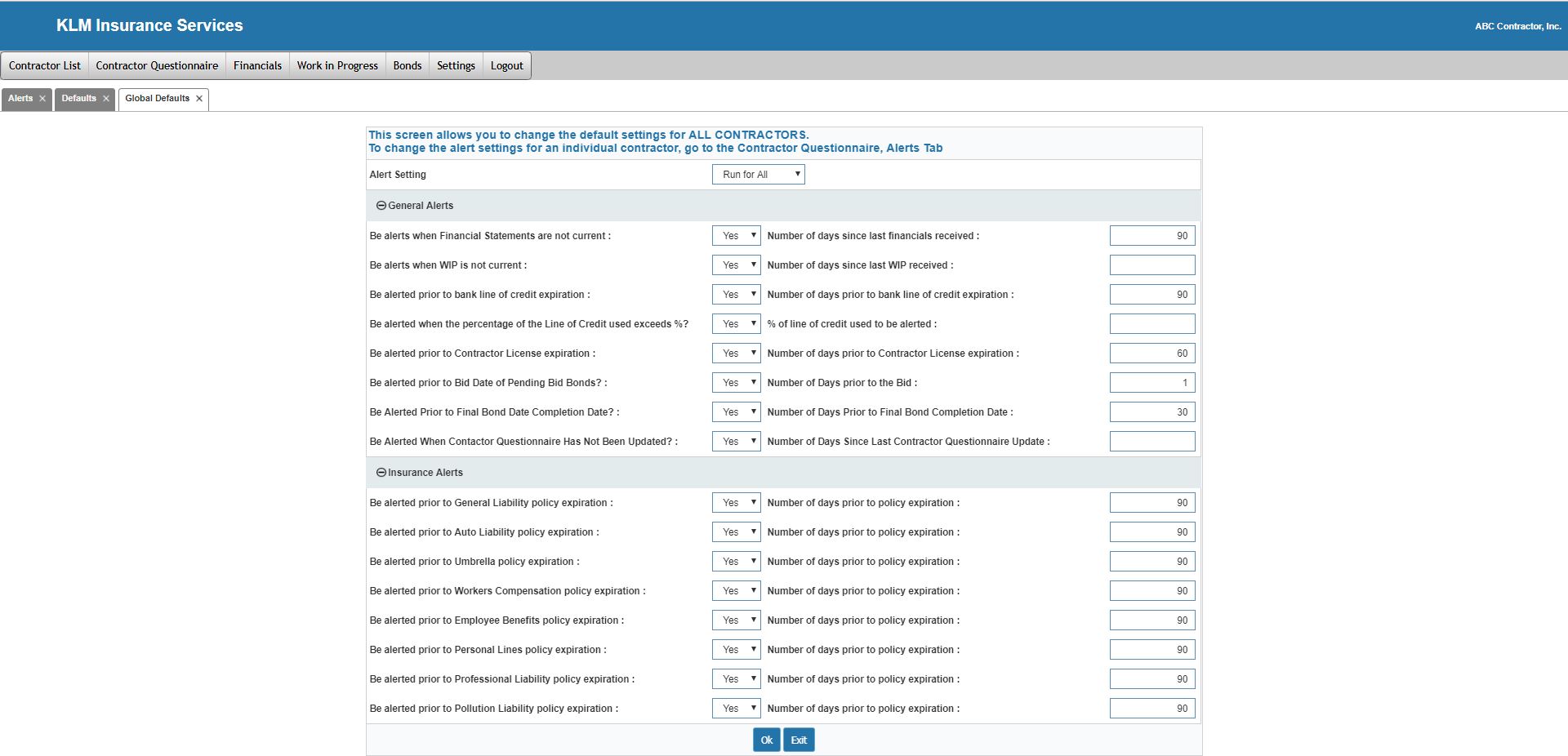
Task: Open the Contractor Questionnaire menu
Action: tap(157, 66)
